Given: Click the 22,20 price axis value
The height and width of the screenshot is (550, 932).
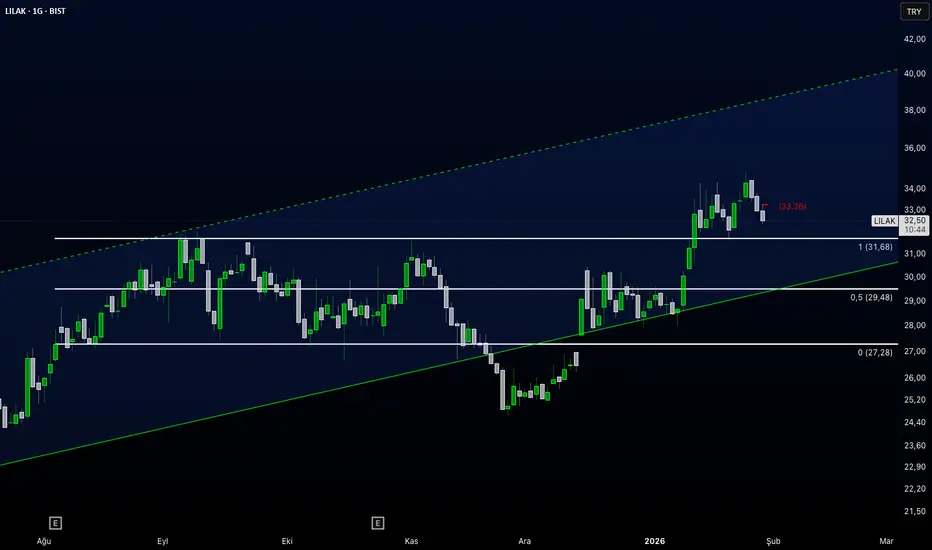Looking at the screenshot, I should pyautogui.click(x=915, y=489).
